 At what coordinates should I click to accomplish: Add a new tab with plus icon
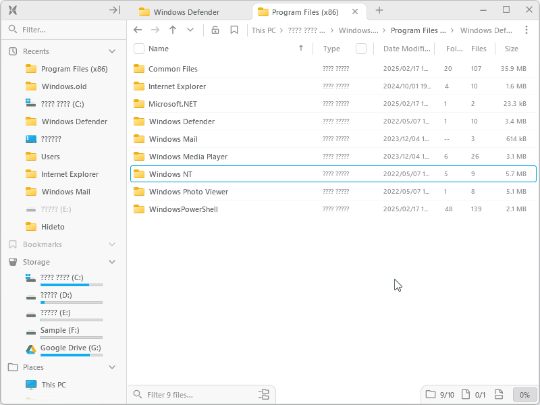tap(379, 10)
